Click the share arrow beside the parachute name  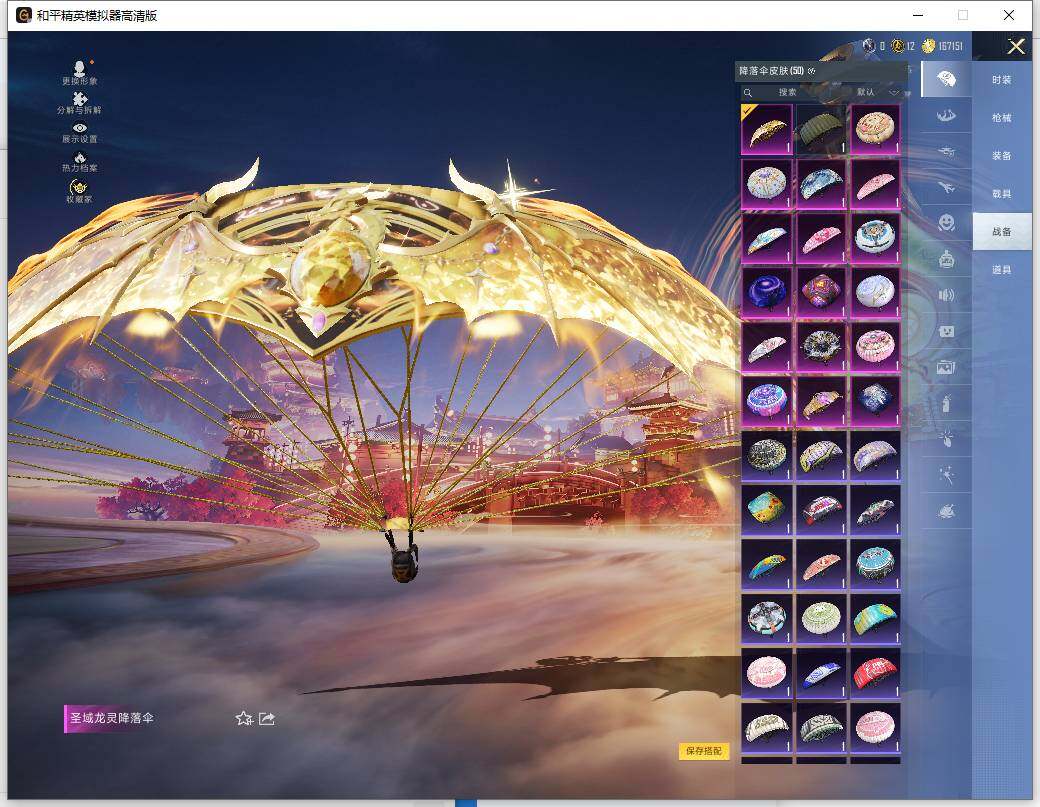267,718
